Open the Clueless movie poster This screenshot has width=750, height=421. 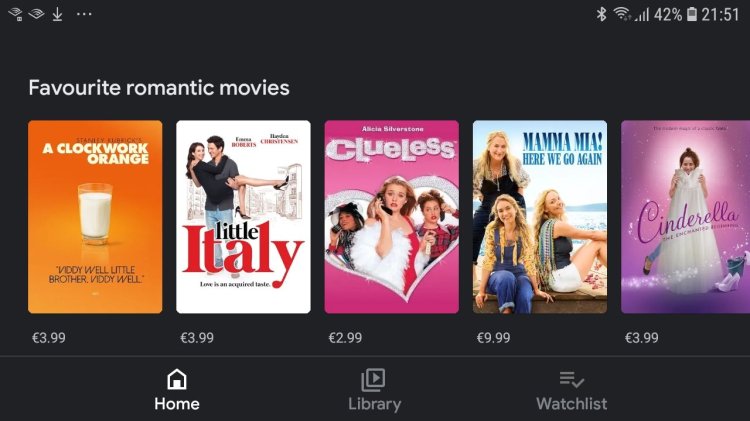(392, 217)
